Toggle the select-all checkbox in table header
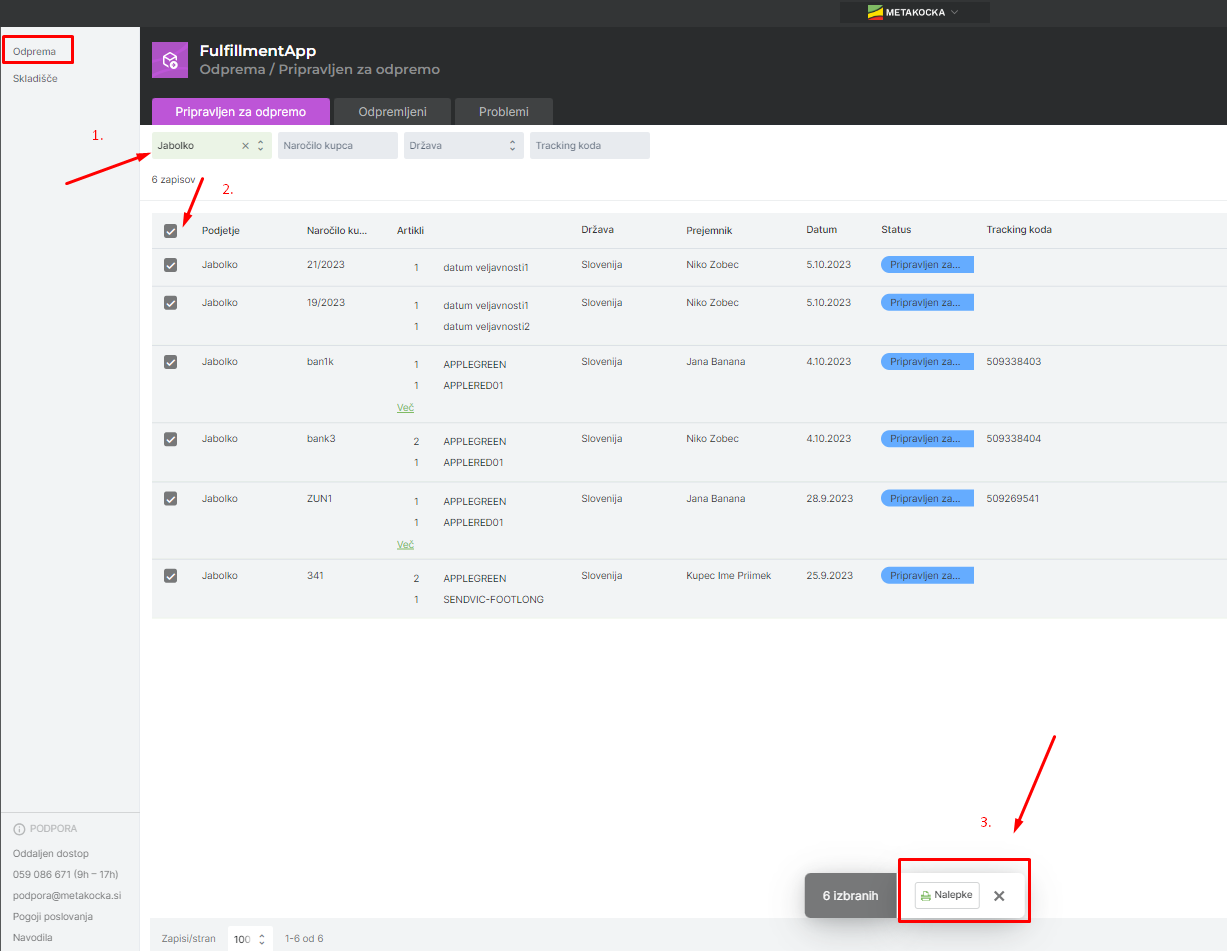The height and width of the screenshot is (951, 1227). pos(170,231)
